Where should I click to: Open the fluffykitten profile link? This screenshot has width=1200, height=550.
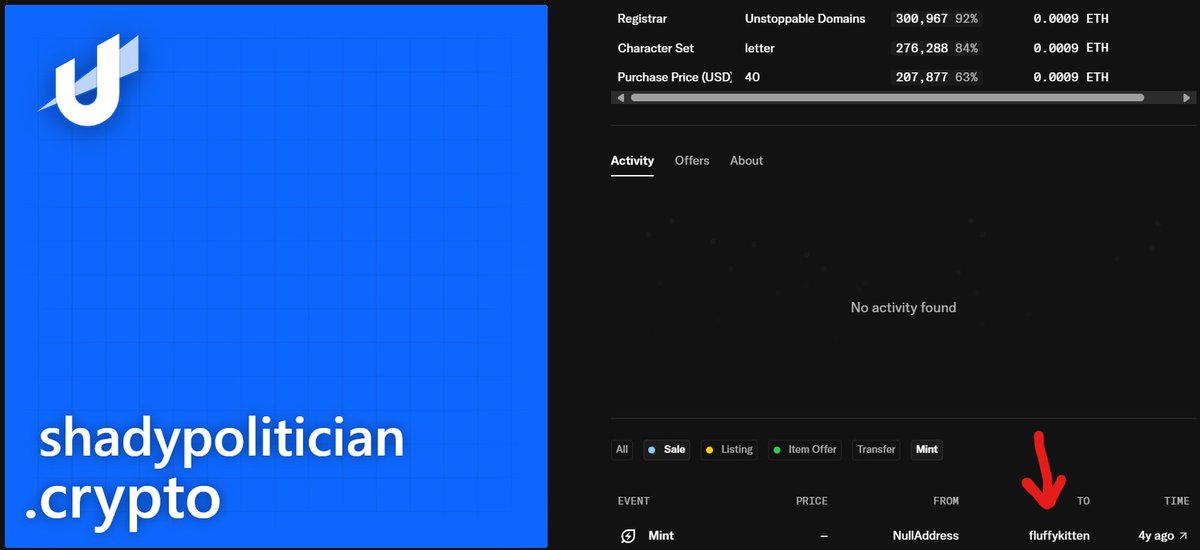tap(1059, 536)
